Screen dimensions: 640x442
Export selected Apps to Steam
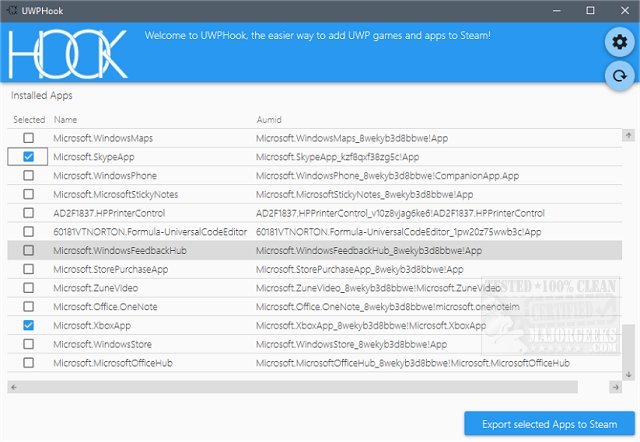(549, 424)
